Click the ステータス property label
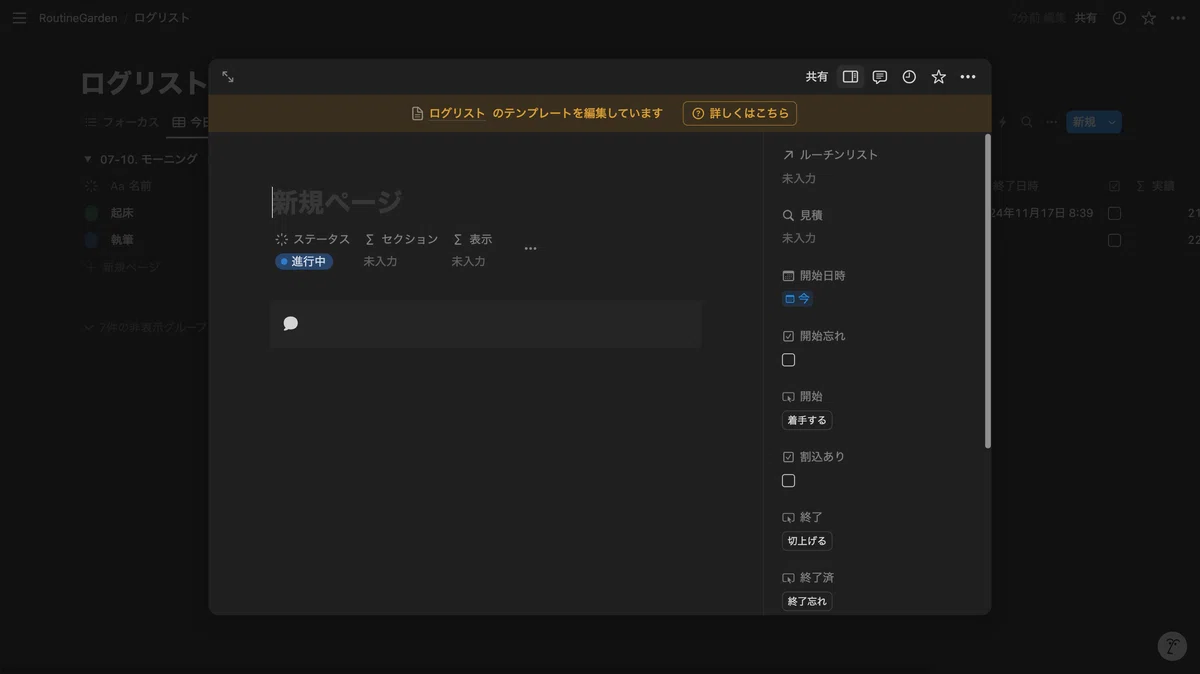This screenshot has width=1200, height=674. point(313,240)
